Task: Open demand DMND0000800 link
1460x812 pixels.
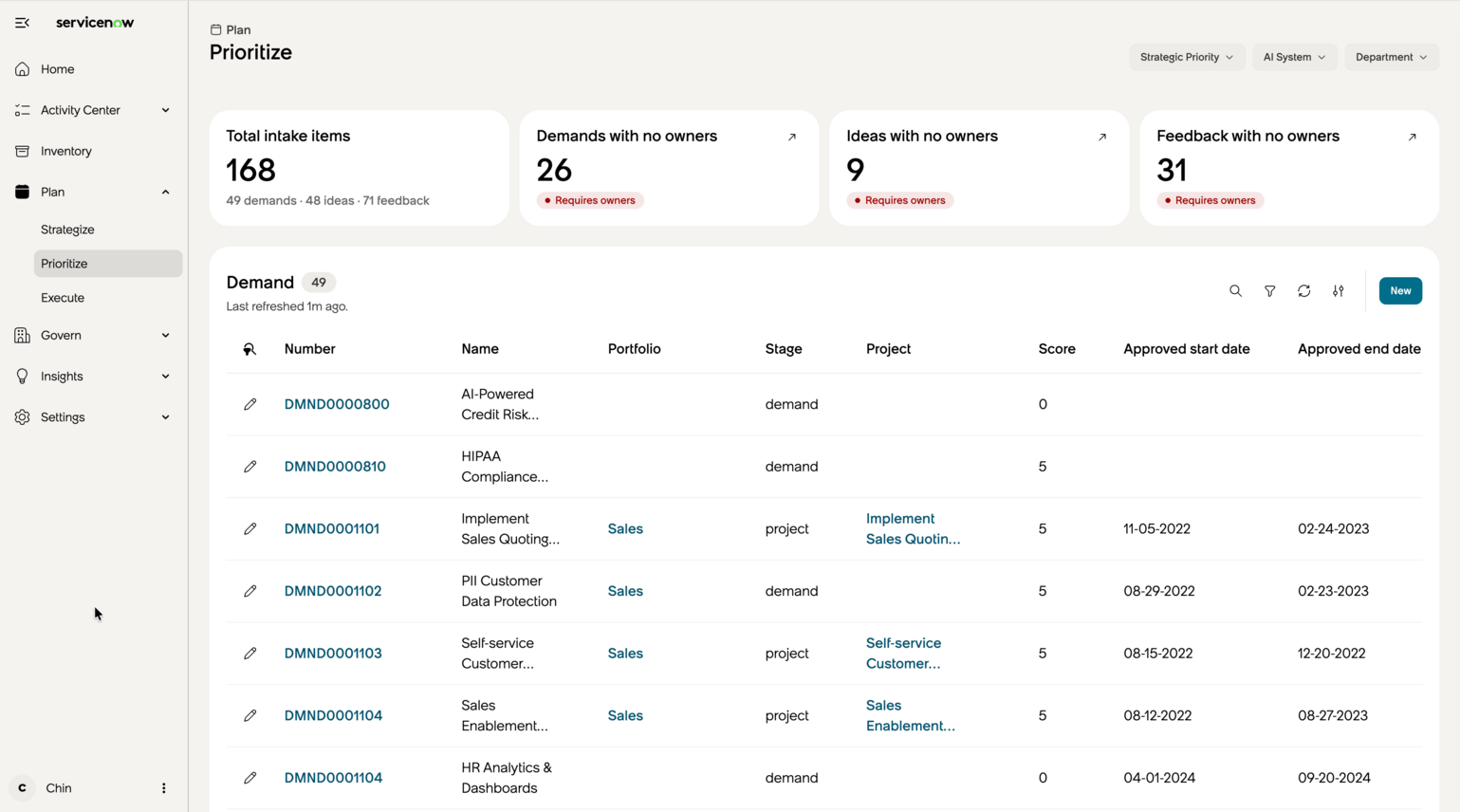Action: coord(337,404)
